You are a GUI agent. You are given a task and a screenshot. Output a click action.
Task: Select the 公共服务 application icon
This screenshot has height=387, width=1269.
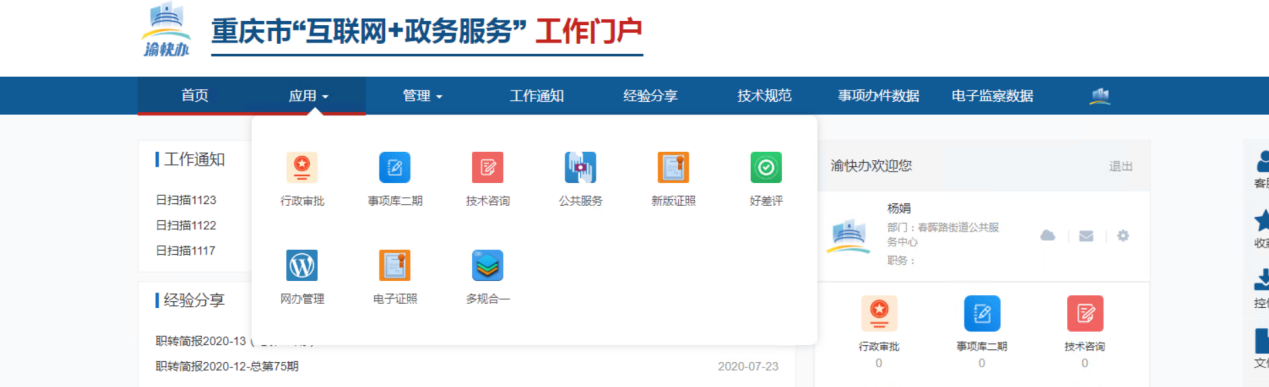coord(581,168)
